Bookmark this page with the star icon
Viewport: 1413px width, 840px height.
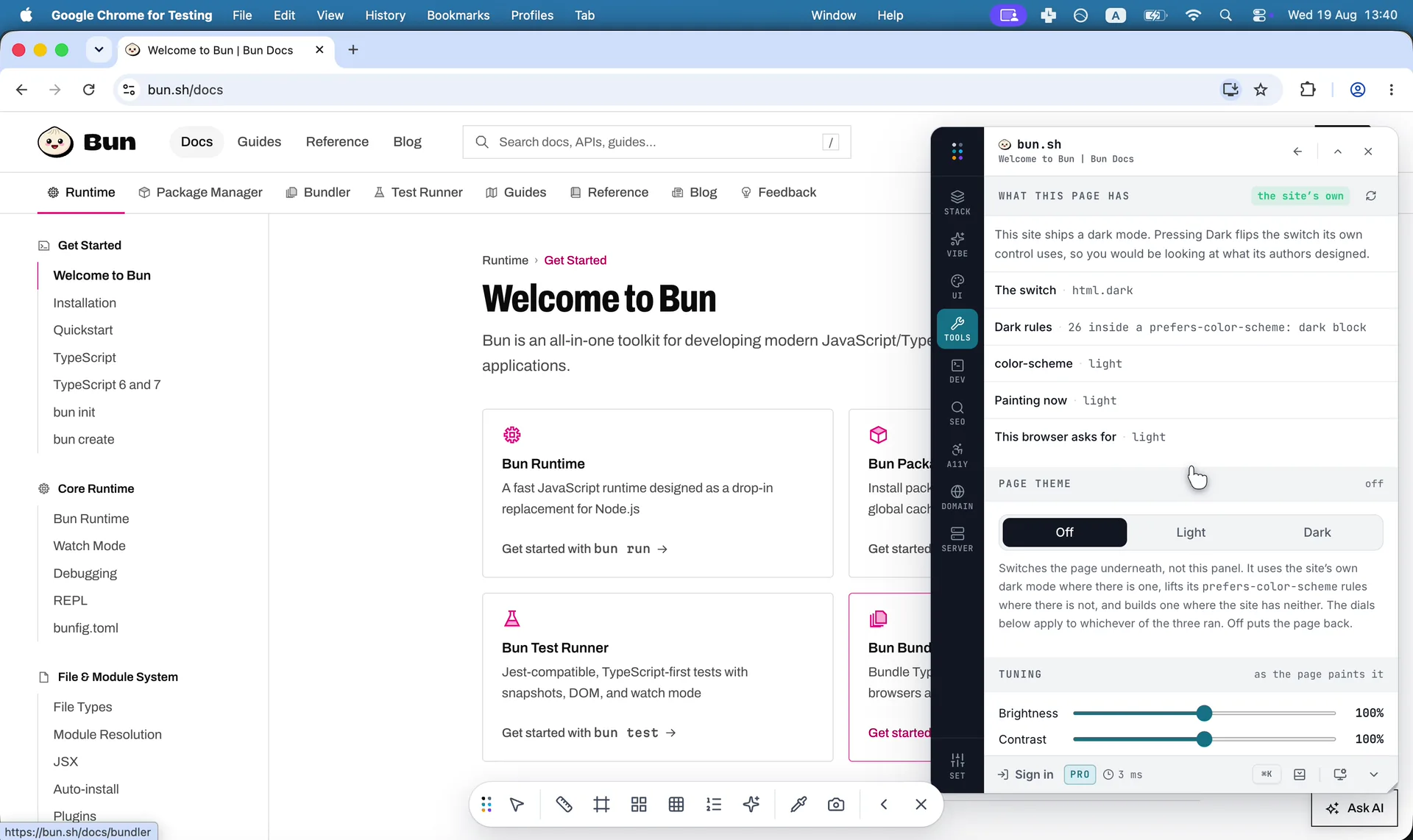(1261, 90)
